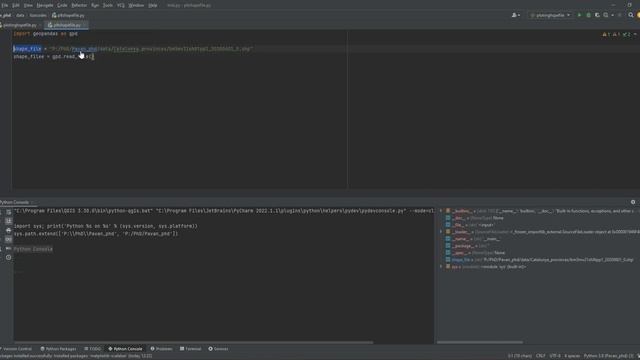This screenshot has width=640, height=360.
Task: Select the shape_file variable row
Action: point(539,260)
